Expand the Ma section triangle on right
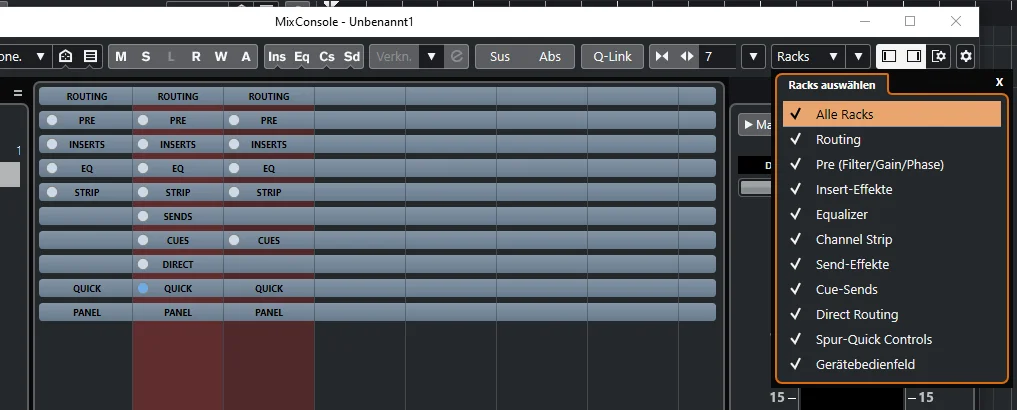This screenshot has width=1017, height=410. point(748,125)
